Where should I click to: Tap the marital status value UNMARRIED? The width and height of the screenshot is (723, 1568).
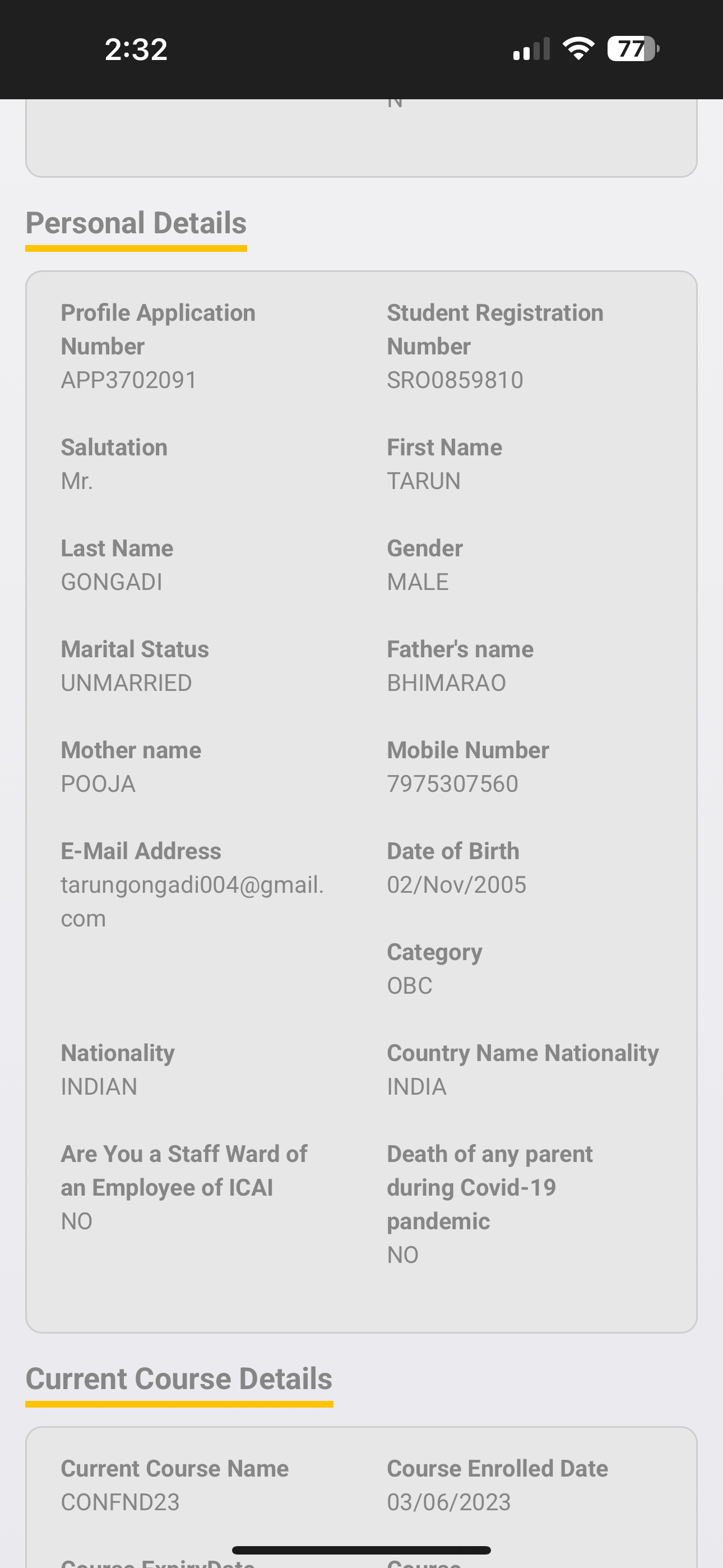(x=127, y=683)
